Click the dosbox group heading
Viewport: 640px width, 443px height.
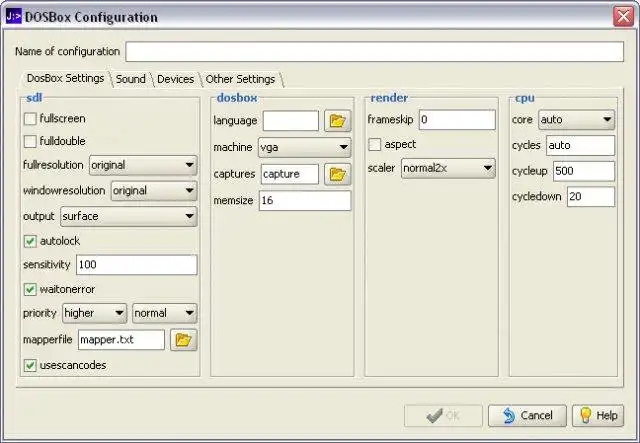pos(237,98)
